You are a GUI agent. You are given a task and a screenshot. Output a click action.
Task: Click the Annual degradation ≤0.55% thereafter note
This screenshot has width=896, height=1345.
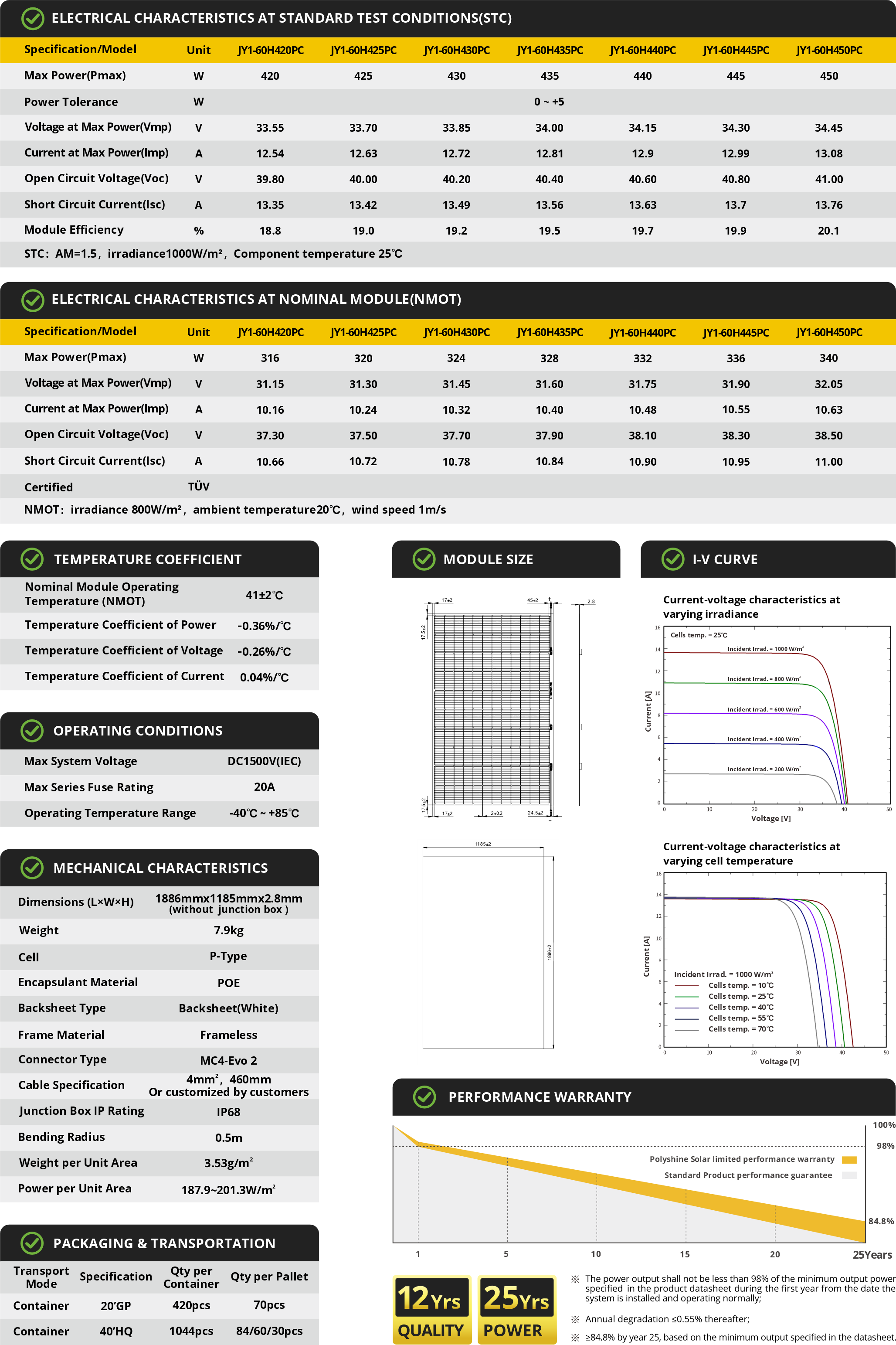pos(667,1319)
